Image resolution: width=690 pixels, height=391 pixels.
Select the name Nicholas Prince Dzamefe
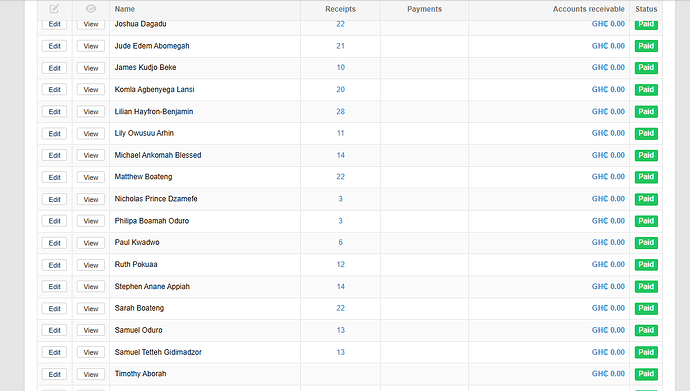(156, 198)
